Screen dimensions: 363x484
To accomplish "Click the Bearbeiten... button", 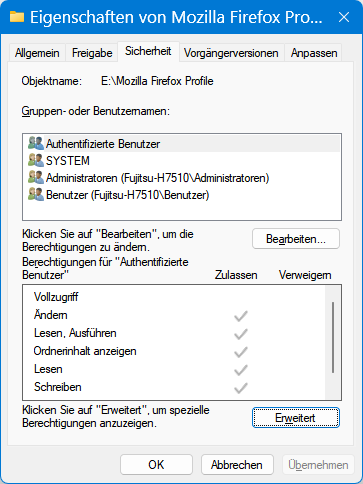I will [x=296, y=239].
